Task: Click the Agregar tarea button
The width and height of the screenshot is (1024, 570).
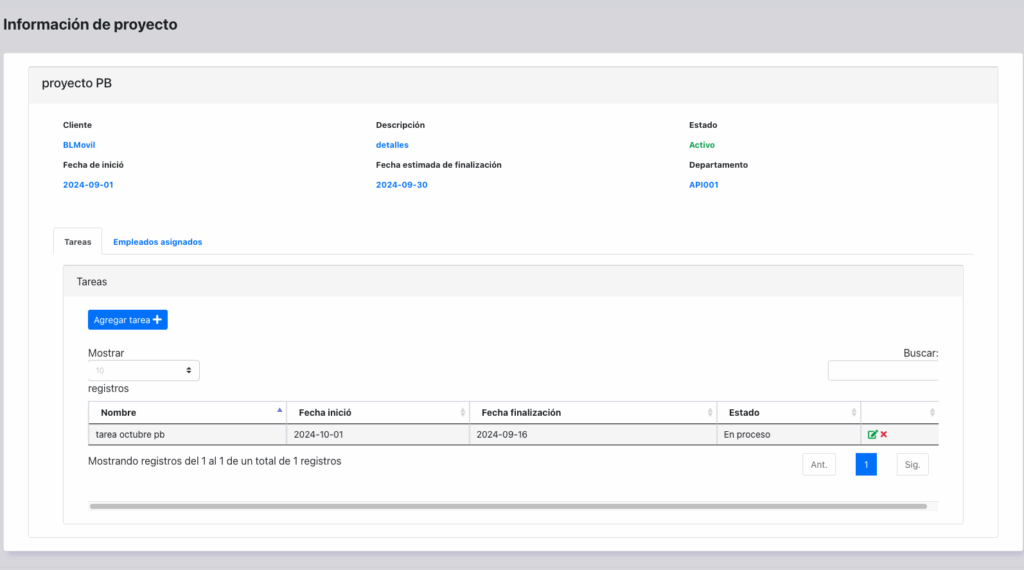Action: pyautogui.click(x=127, y=320)
